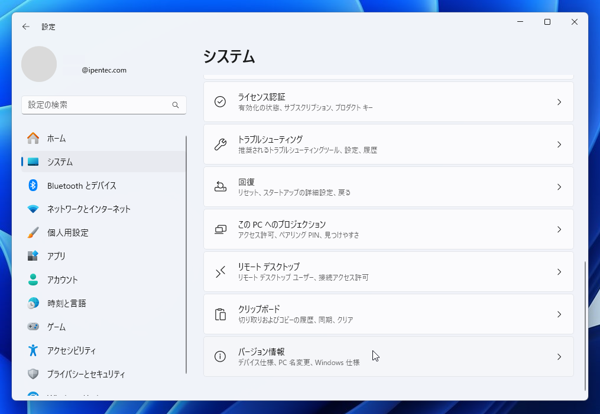Image resolution: width=600 pixels, height=414 pixels.
Task: Click the トラブルシューティング wrench icon
Action: (x=220, y=144)
